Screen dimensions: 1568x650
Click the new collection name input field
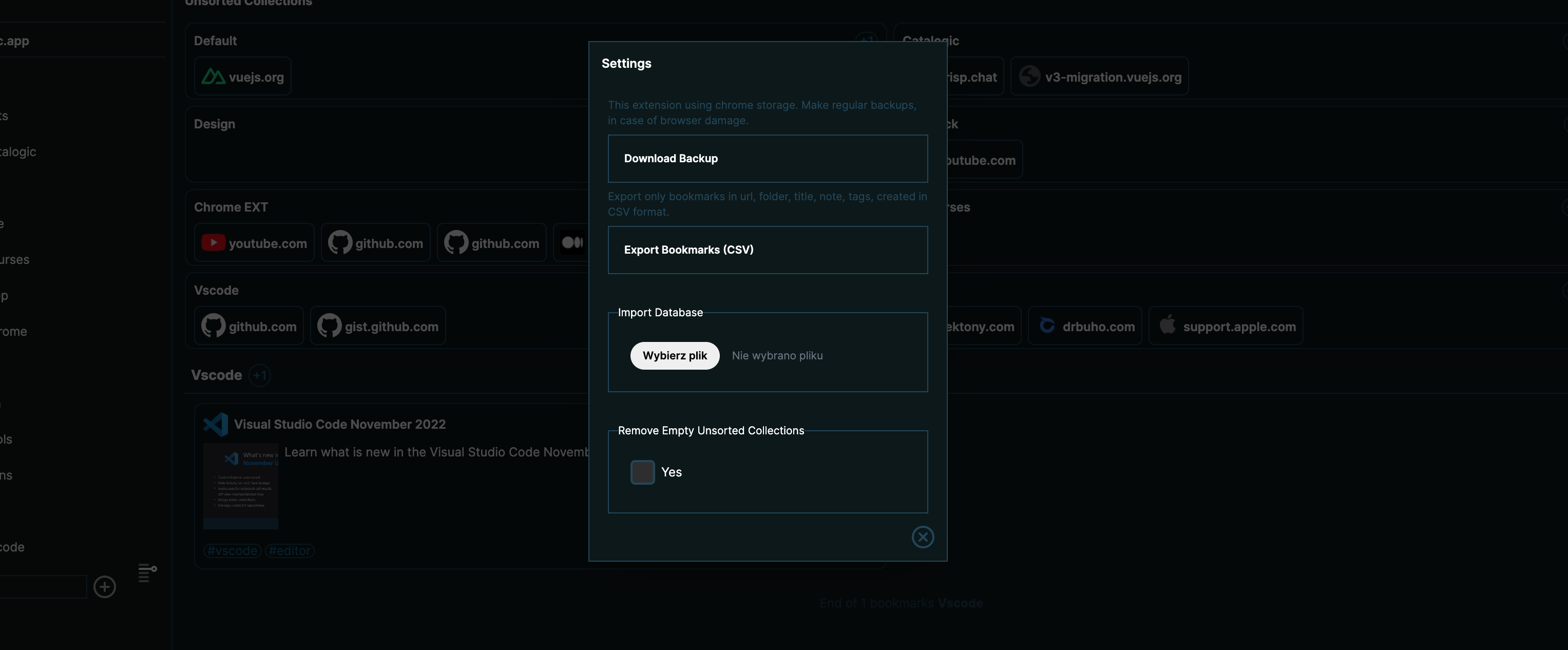click(x=43, y=586)
